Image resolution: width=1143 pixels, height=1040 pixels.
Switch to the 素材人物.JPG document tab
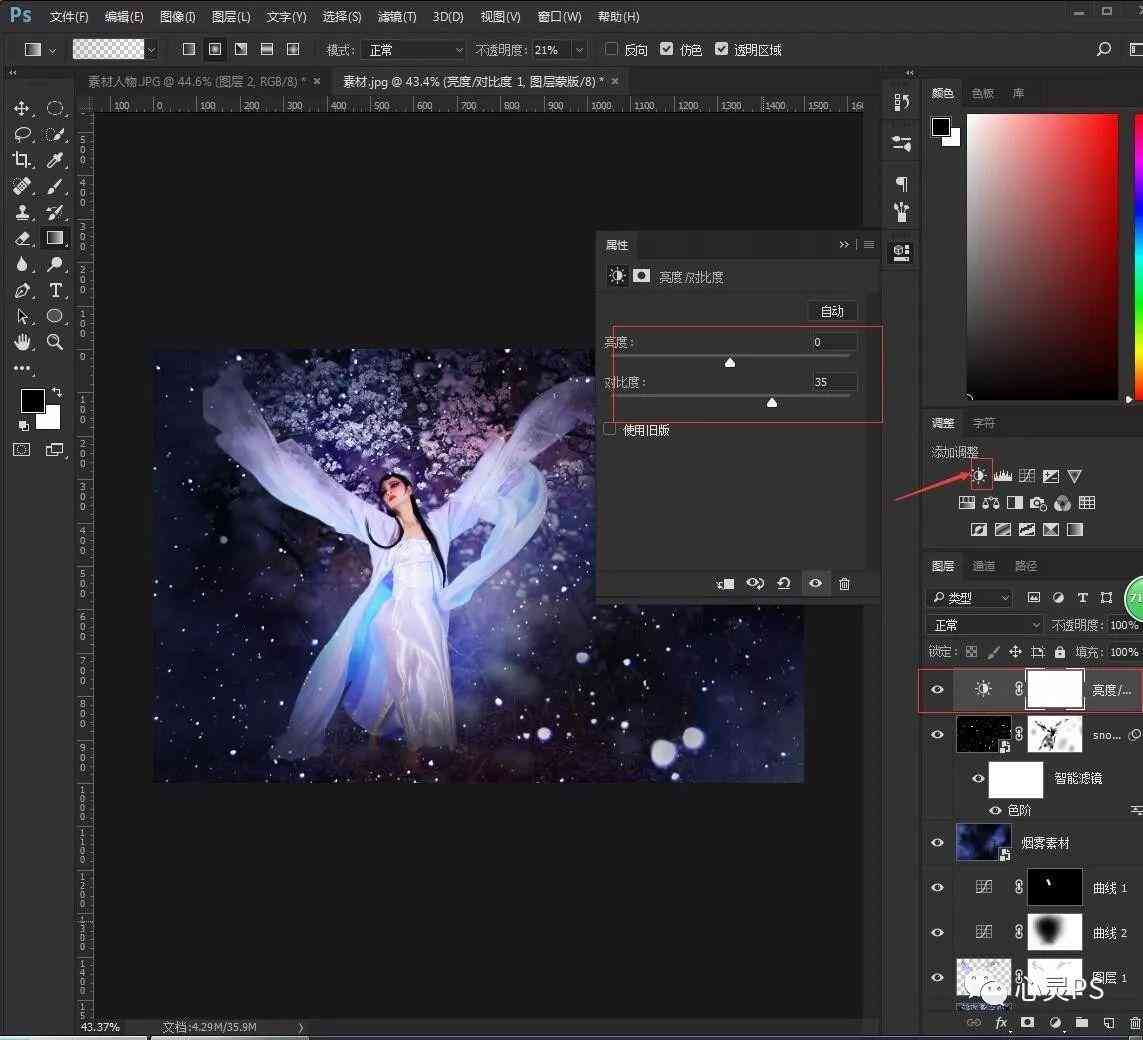pos(197,81)
